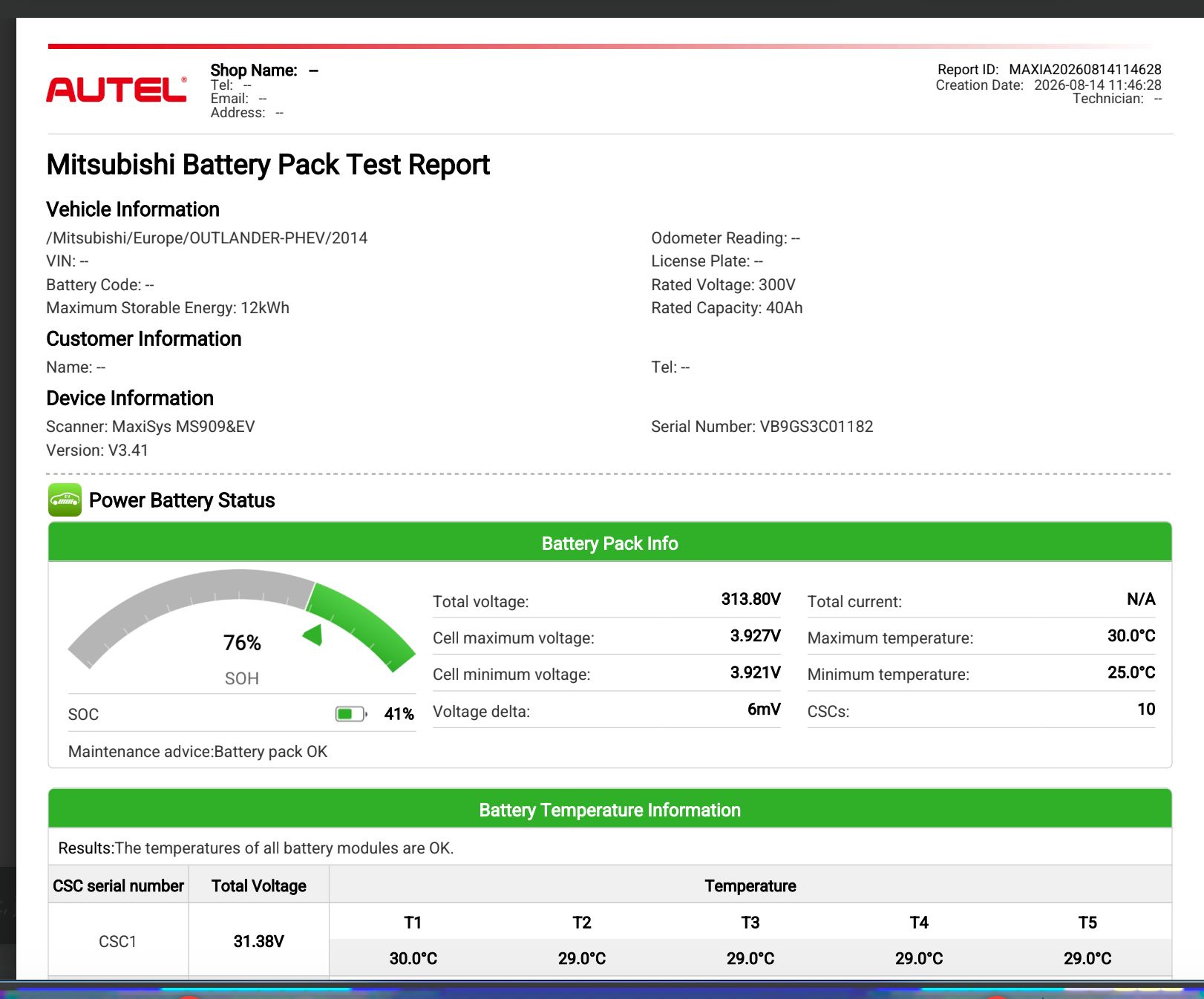Screen dimensions: 1204x999
Task: Click the 6mV voltage delta value
Action: [x=764, y=709]
